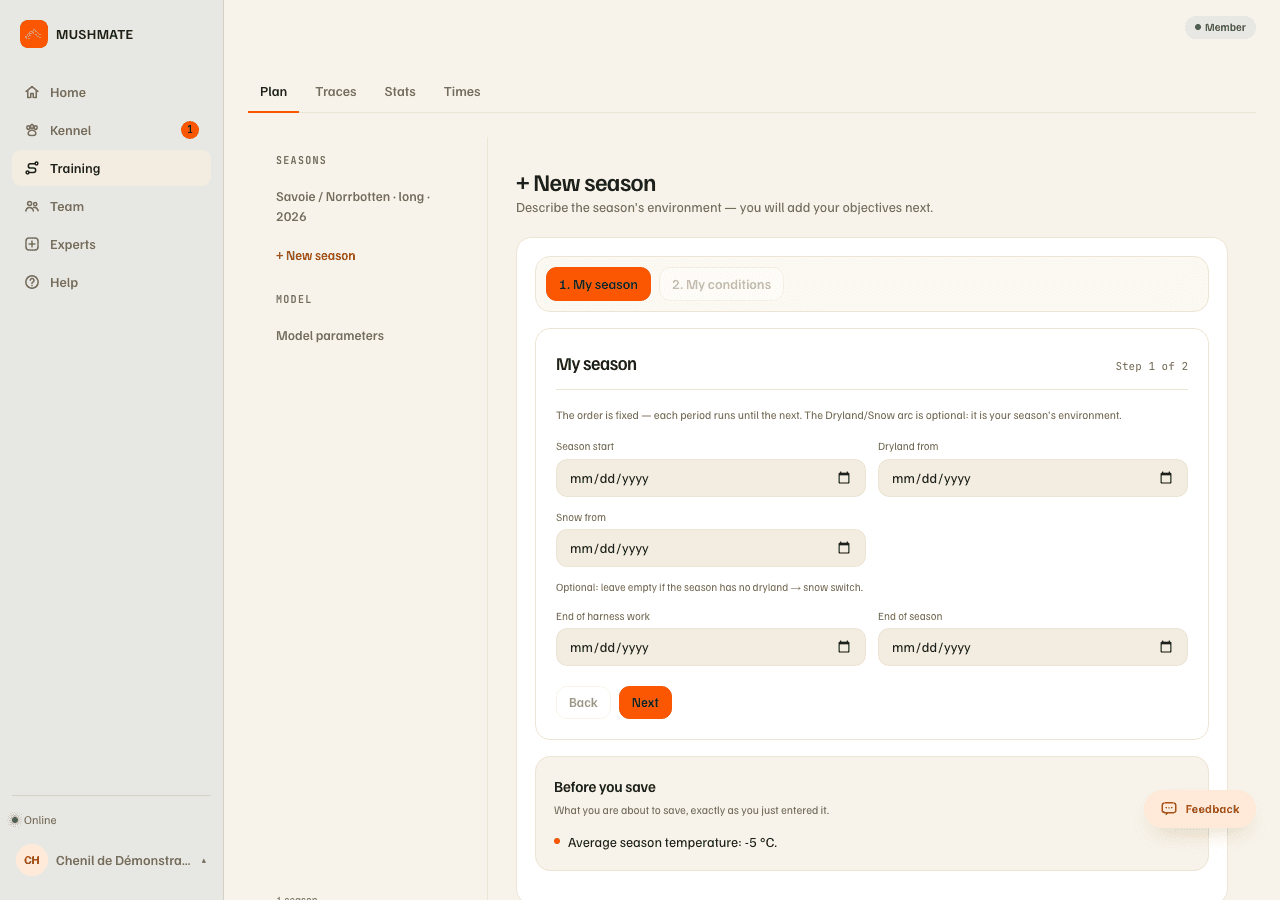Switch to the Traces tab
Viewport: 1280px width, 900px height.
(336, 92)
